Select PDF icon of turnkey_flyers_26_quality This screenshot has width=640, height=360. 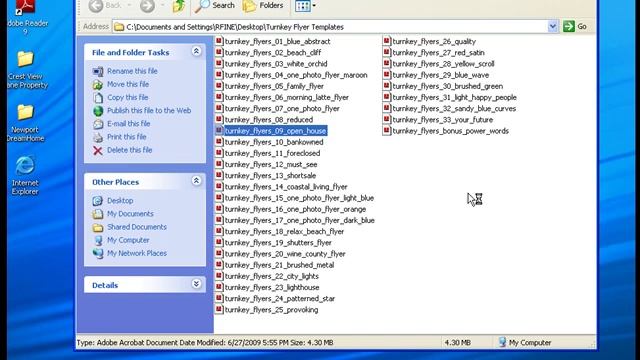pyautogui.click(x=387, y=41)
